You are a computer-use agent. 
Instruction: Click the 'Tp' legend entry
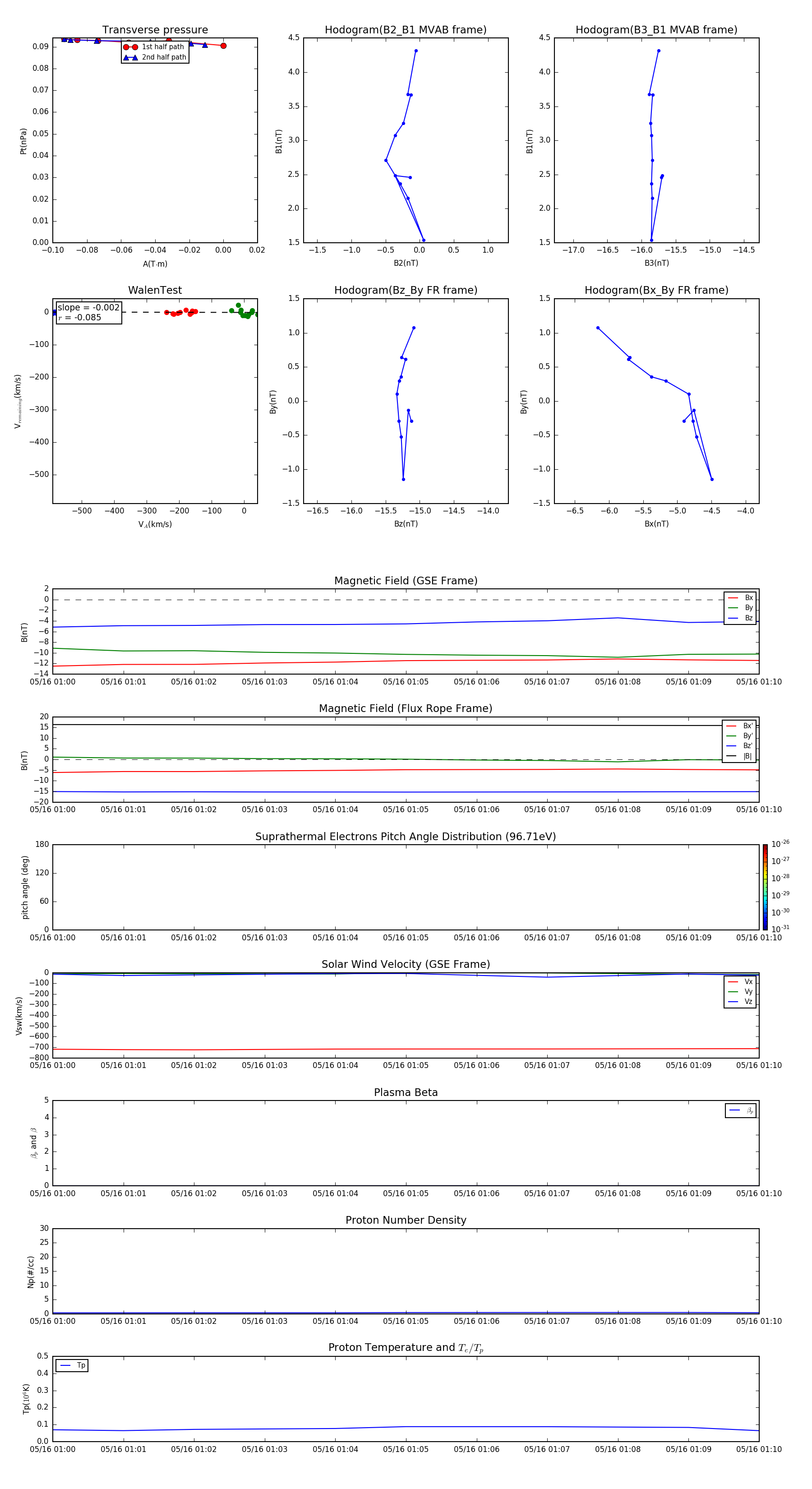tap(72, 1365)
